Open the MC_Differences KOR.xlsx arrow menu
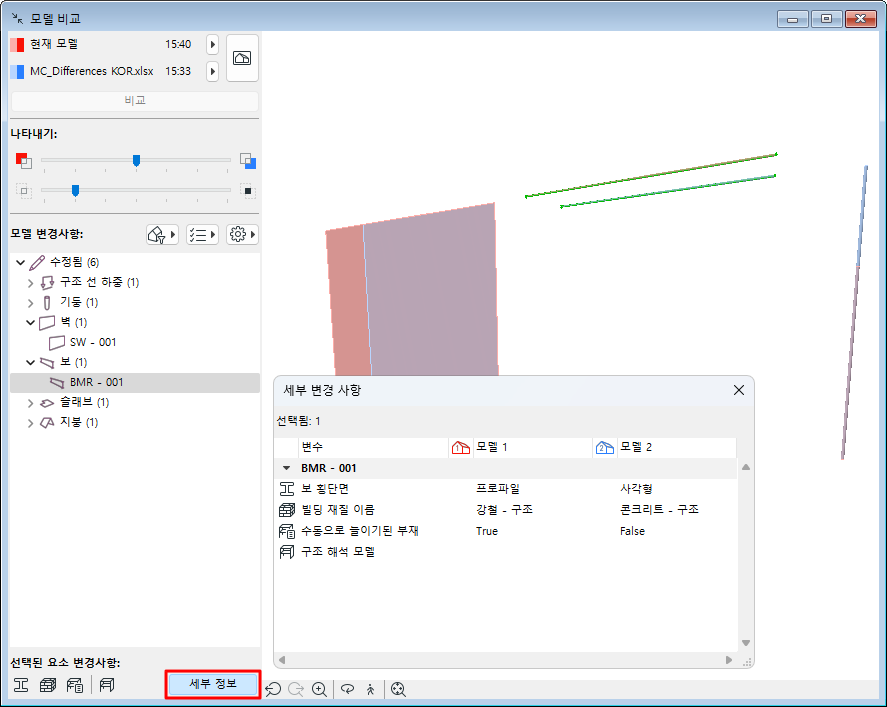This screenshot has width=887, height=707. [213, 71]
